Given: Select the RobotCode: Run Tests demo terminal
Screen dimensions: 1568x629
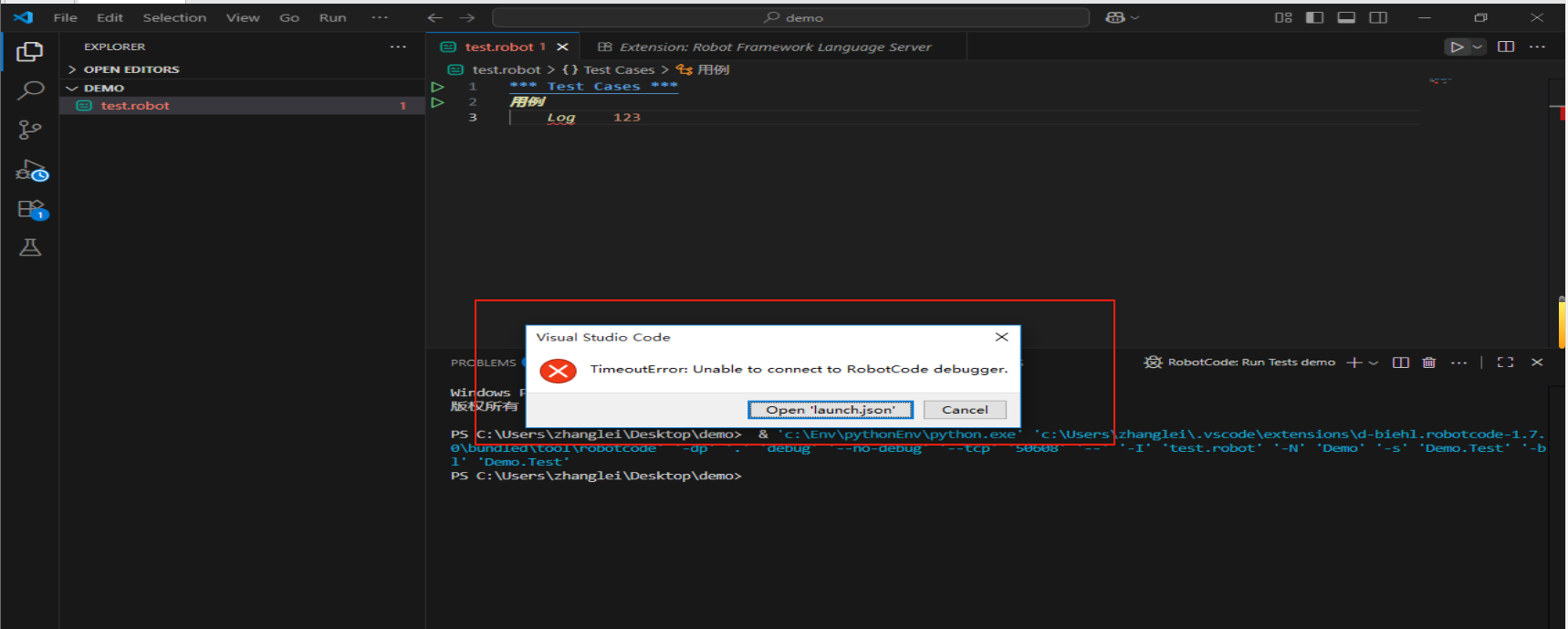Looking at the screenshot, I should coord(1239,362).
